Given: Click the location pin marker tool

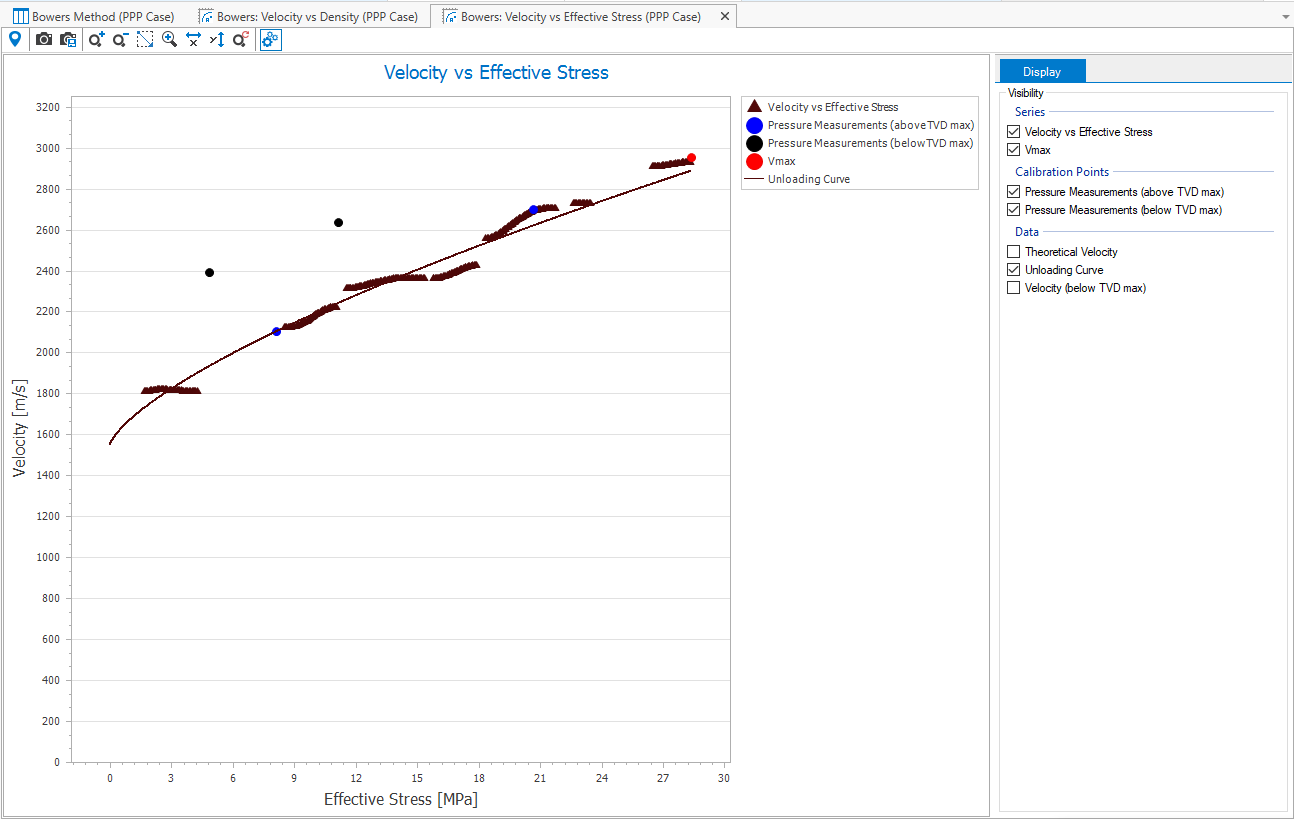Looking at the screenshot, I should pos(15,39).
